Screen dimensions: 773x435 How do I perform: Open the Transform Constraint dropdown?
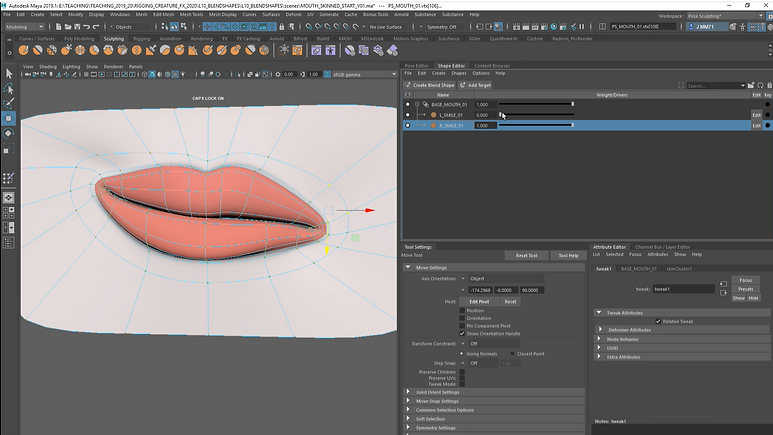490,344
